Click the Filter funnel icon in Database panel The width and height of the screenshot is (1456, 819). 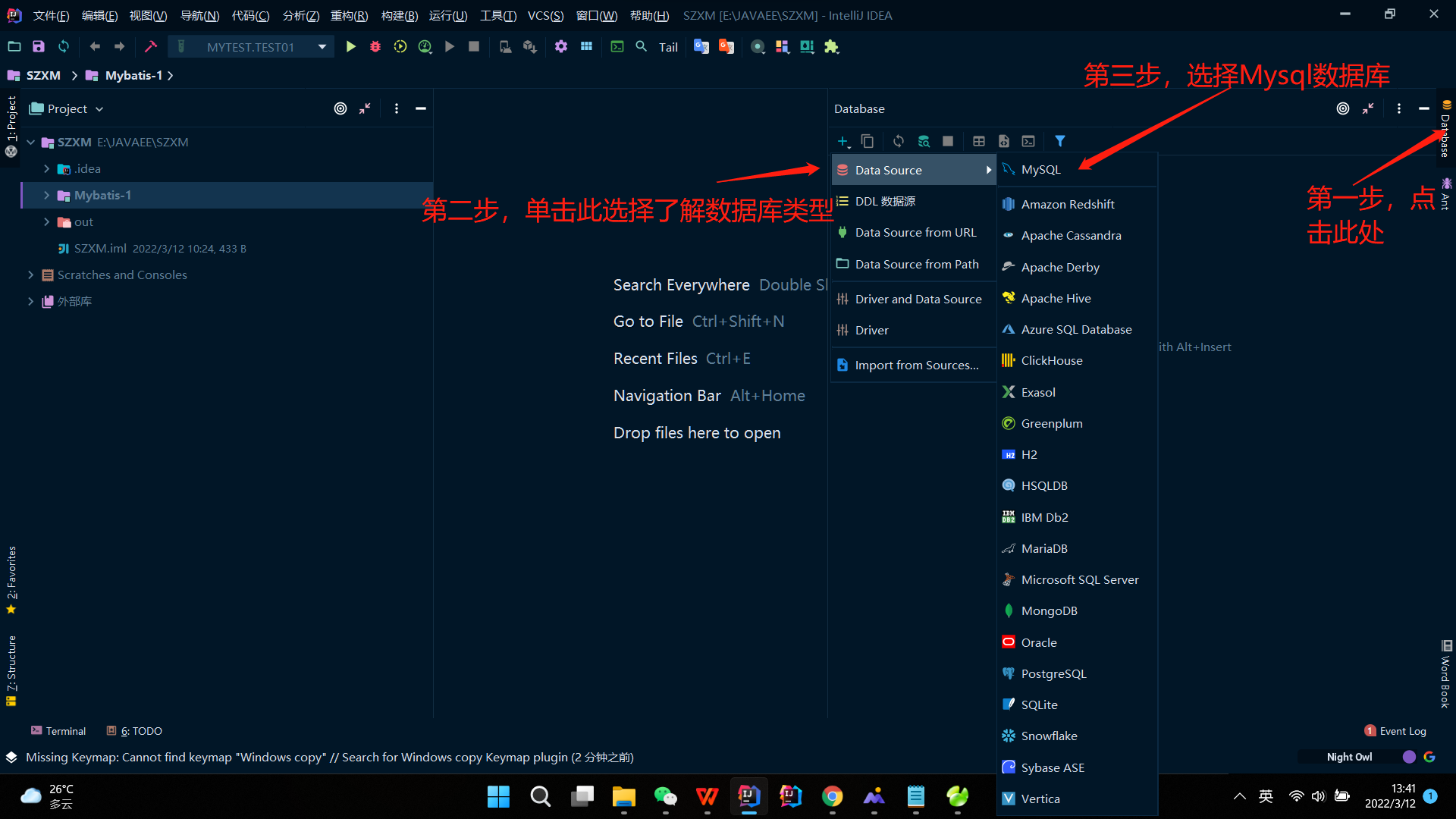(1060, 141)
